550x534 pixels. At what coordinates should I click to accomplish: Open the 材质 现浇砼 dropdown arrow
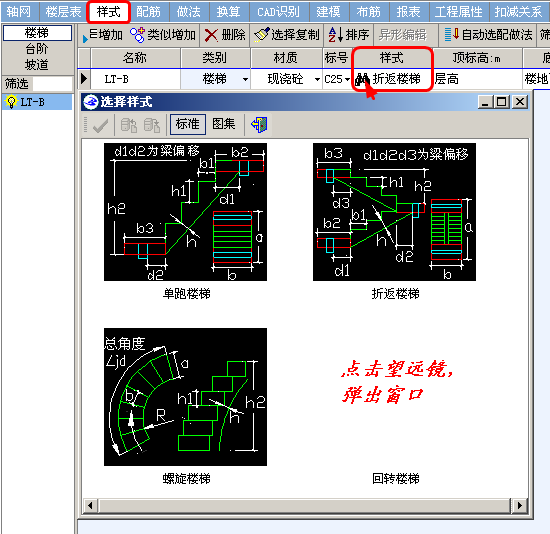tap(317, 79)
